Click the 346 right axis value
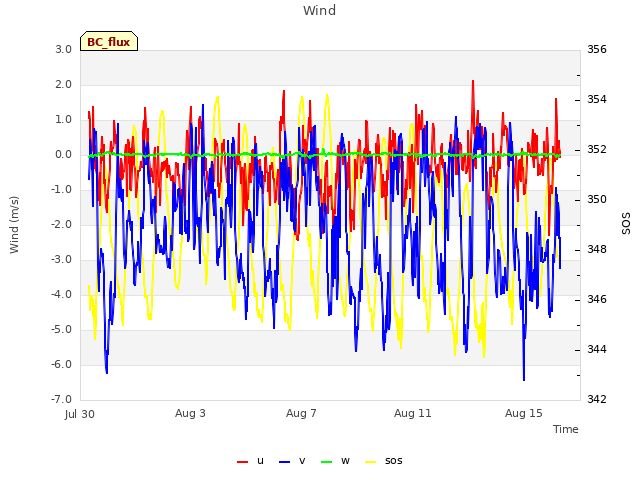This screenshot has height=480, width=640. pyautogui.click(x=597, y=300)
